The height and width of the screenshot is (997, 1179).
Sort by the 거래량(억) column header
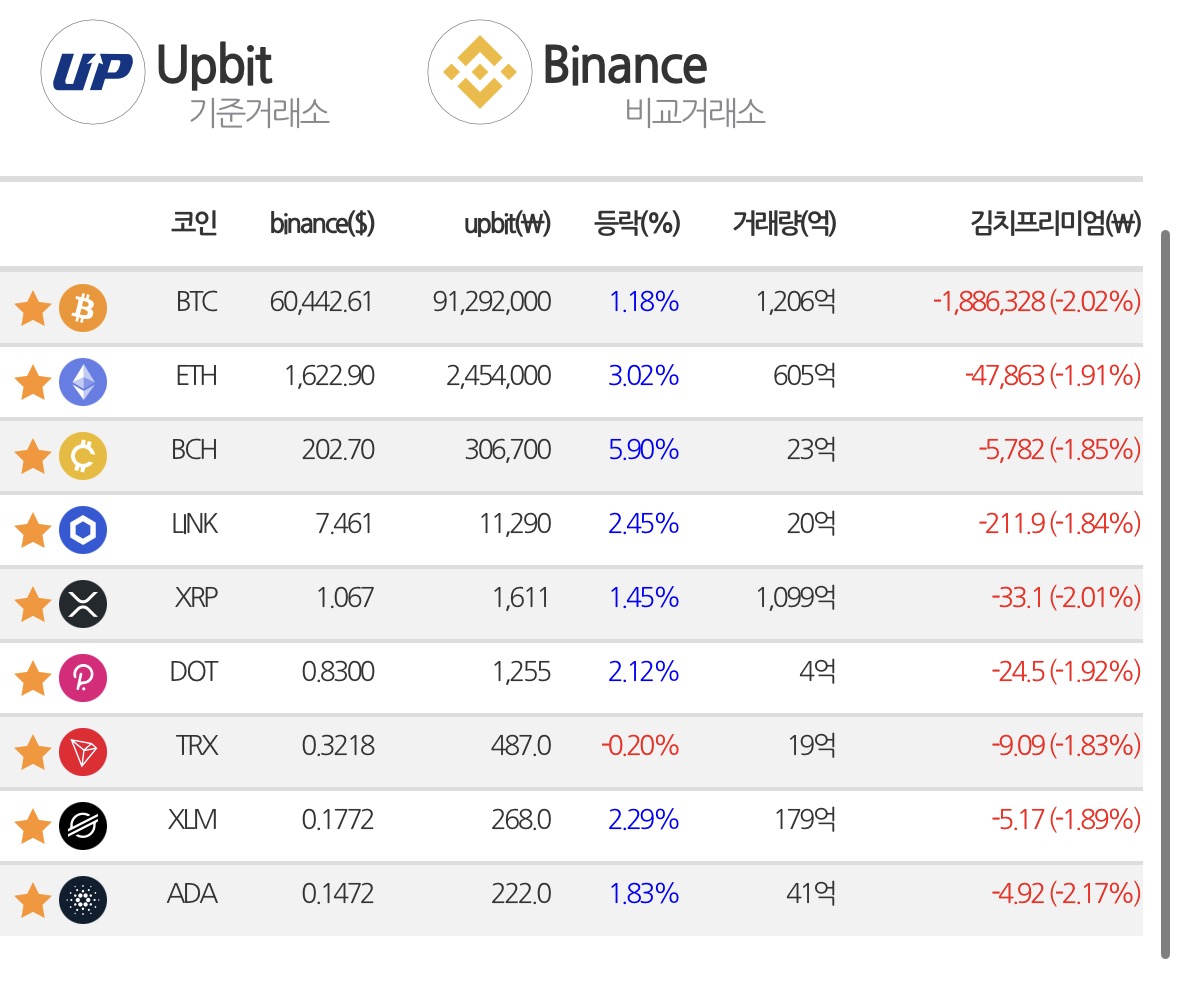[x=784, y=223]
